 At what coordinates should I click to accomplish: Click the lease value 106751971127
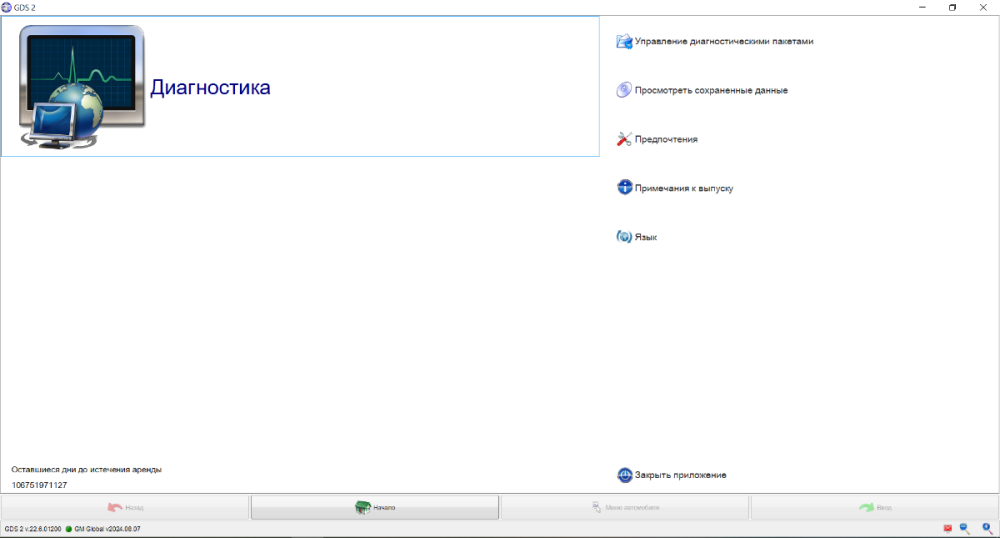39,485
